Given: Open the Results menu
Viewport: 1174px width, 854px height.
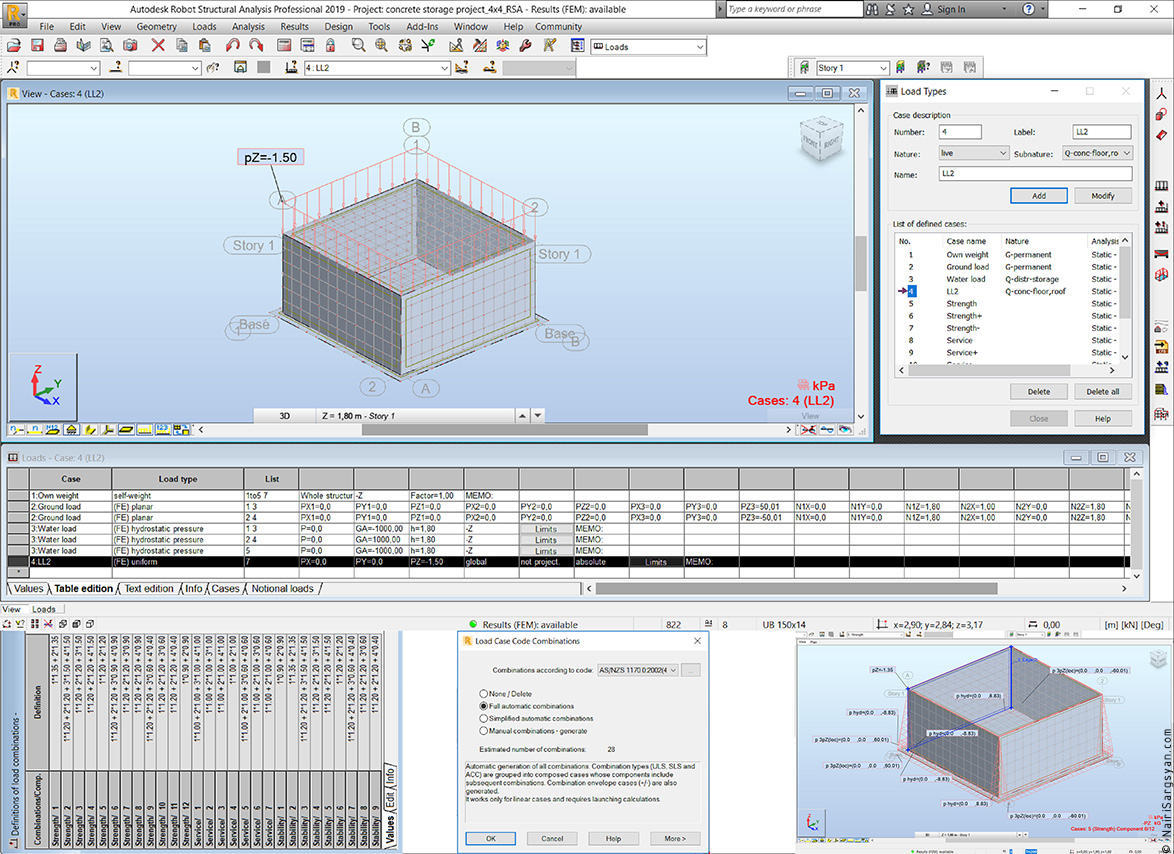Looking at the screenshot, I should [x=294, y=26].
